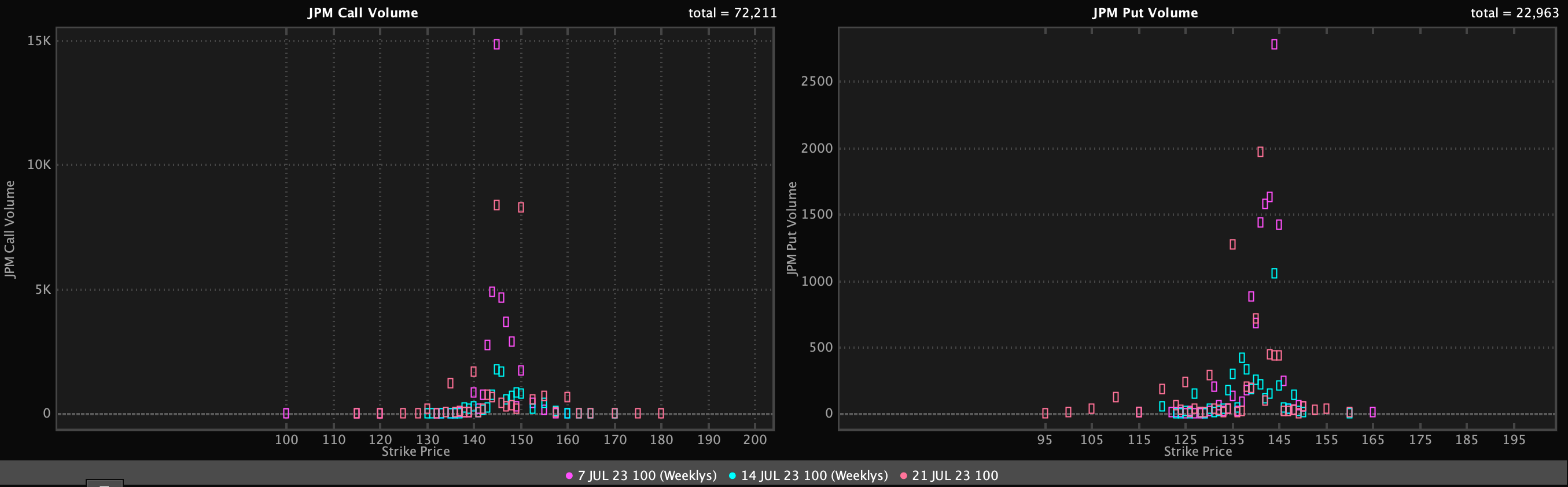Click the '5K' call volume axis label
This screenshot has width=1568, height=487.
coord(43,289)
